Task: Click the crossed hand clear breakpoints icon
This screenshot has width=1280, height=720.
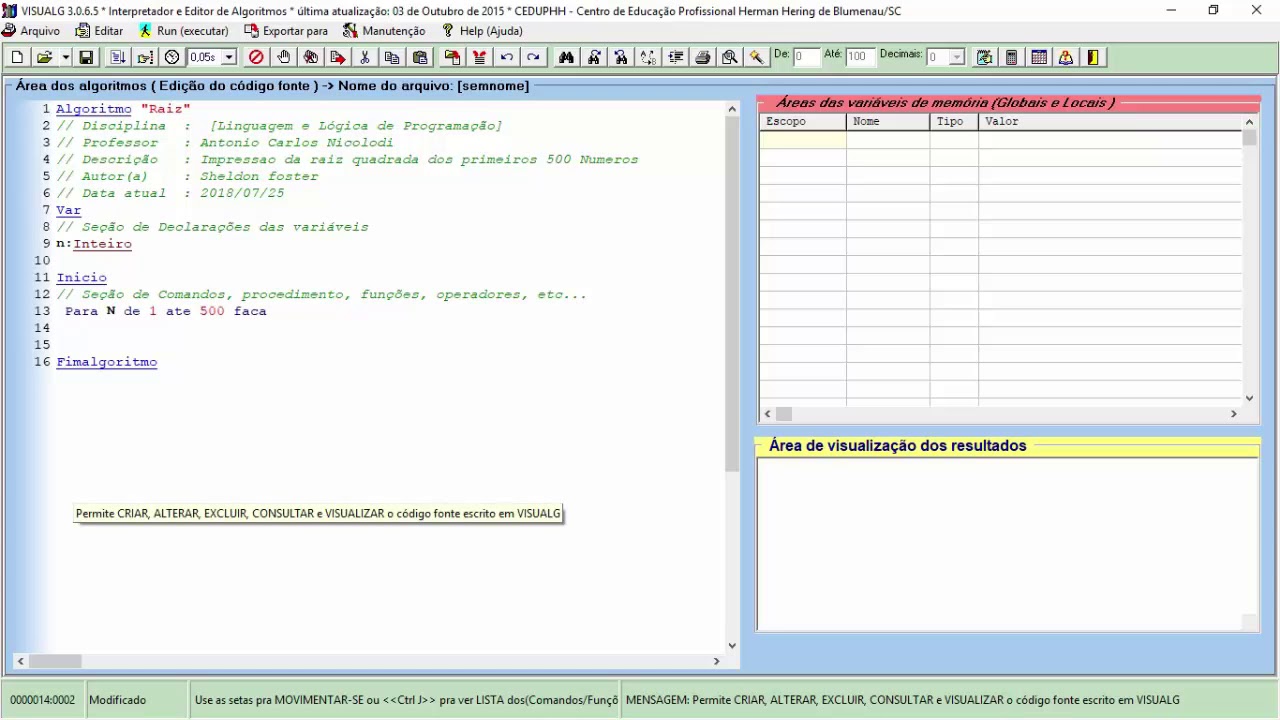Action: tap(311, 58)
